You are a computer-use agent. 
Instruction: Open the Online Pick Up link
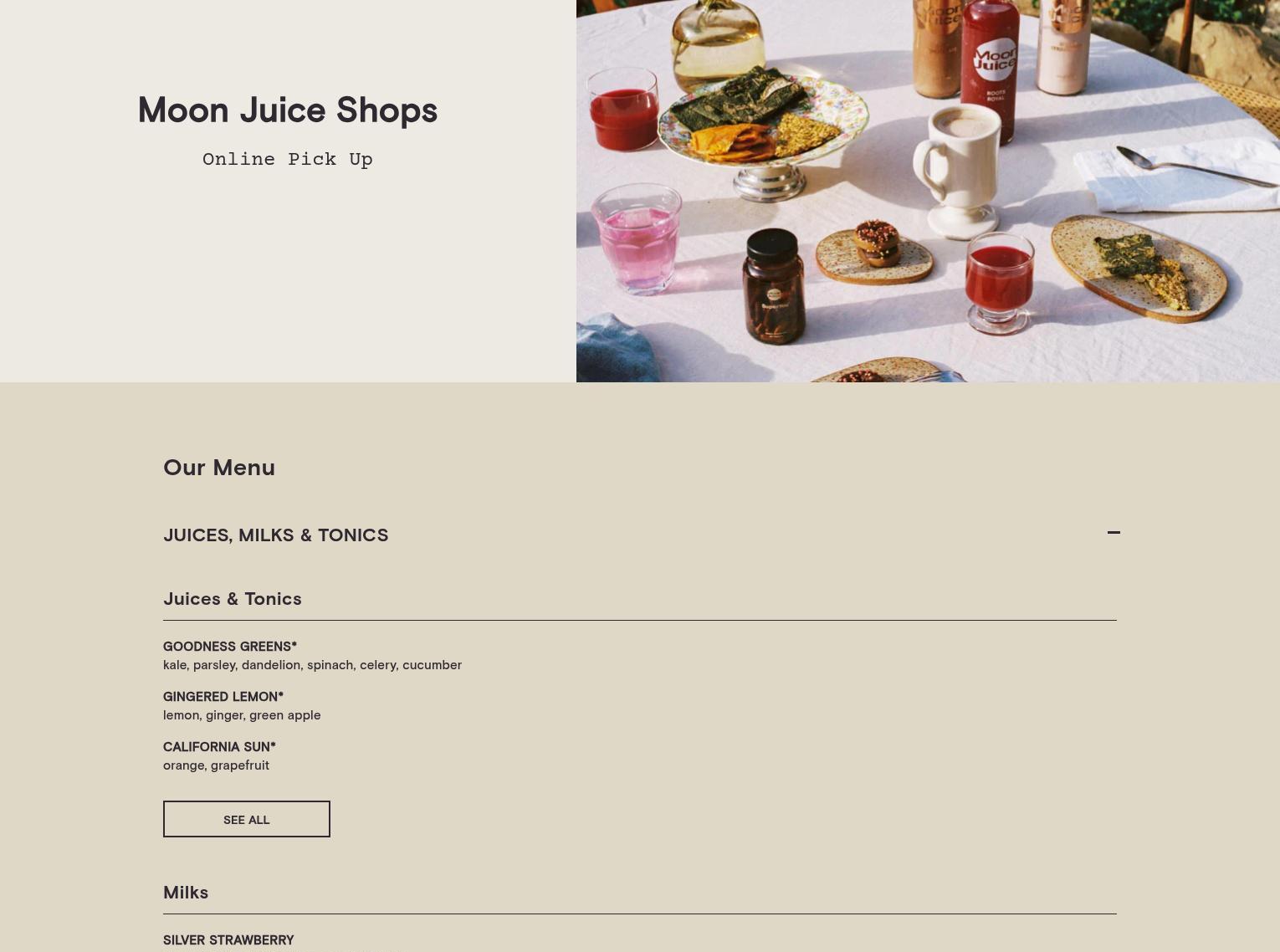point(288,159)
